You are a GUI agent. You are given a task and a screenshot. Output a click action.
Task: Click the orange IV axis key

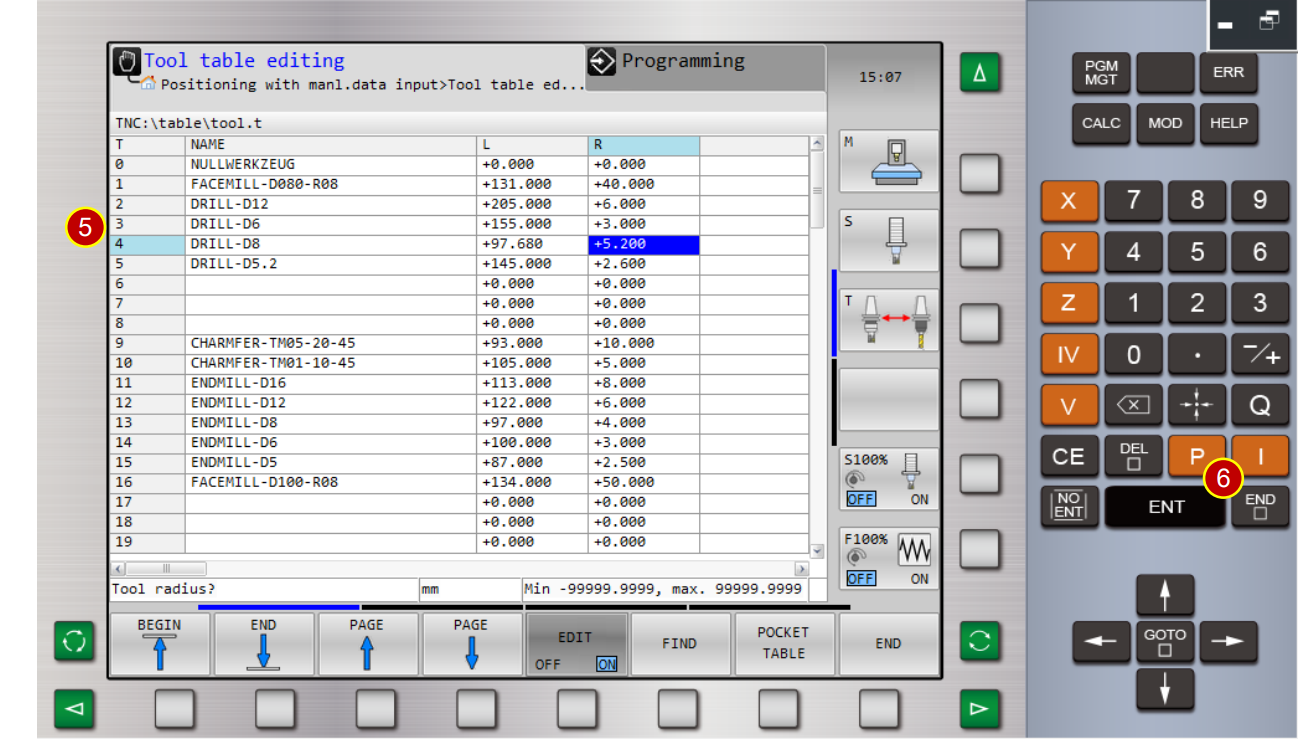(1069, 354)
